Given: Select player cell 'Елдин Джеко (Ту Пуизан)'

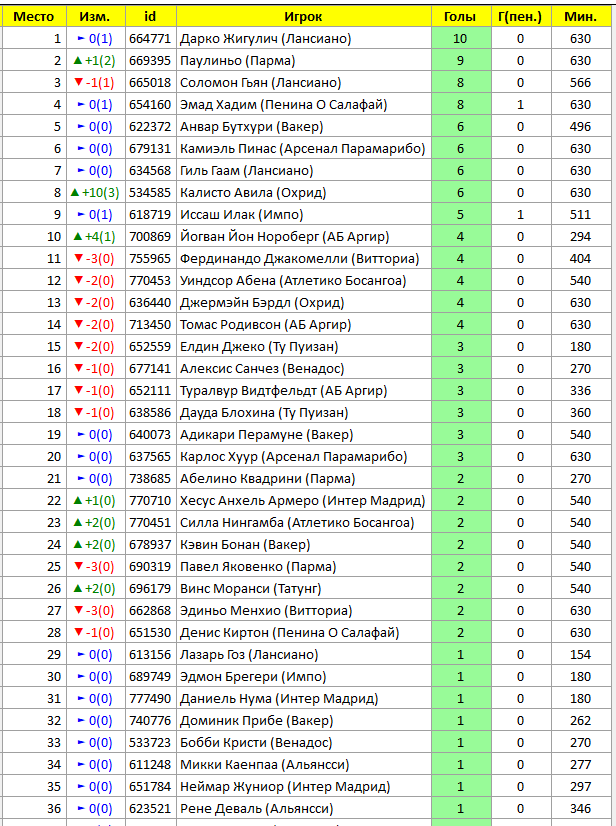Looking at the screenshot, I should click(304, 347).
